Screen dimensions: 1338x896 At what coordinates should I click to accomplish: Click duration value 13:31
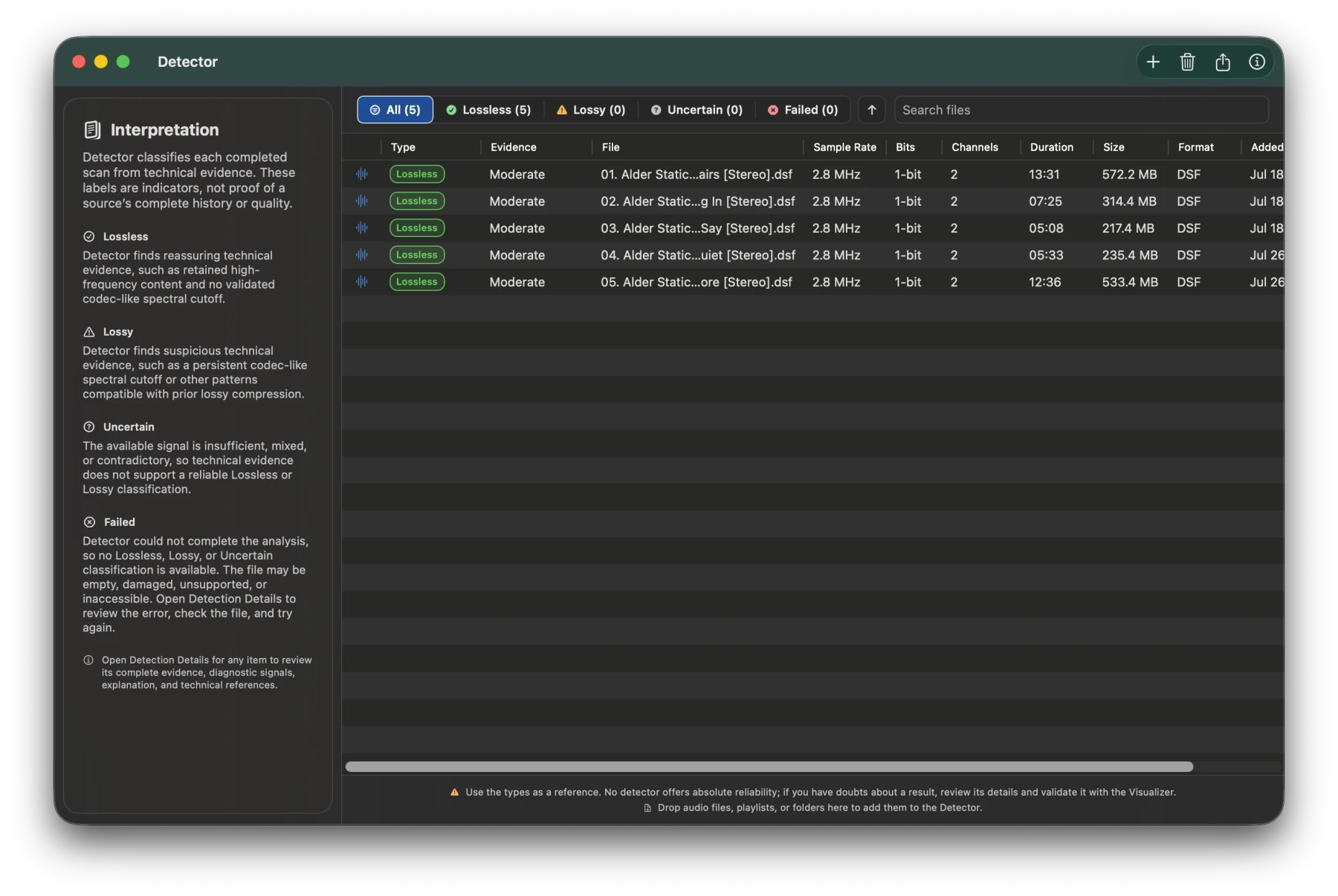[x=1044, y=175]
